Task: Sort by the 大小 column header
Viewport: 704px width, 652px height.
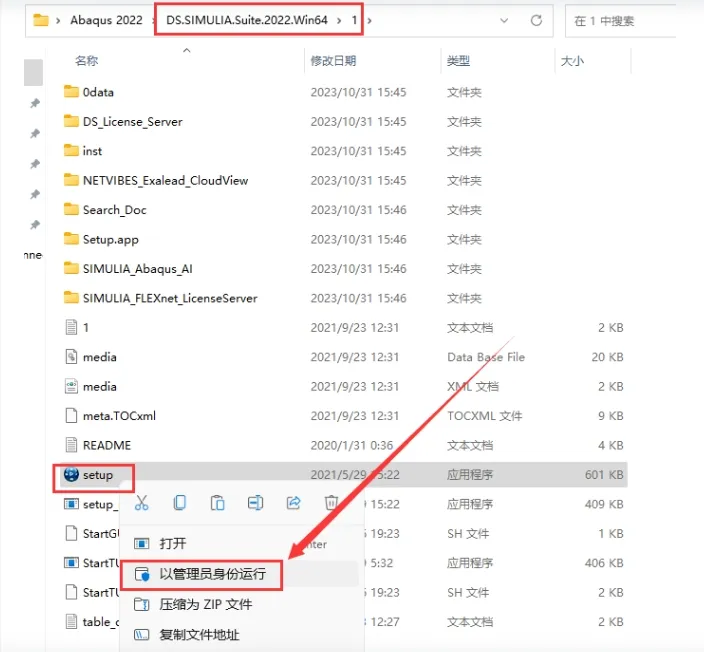Action: 572,61
